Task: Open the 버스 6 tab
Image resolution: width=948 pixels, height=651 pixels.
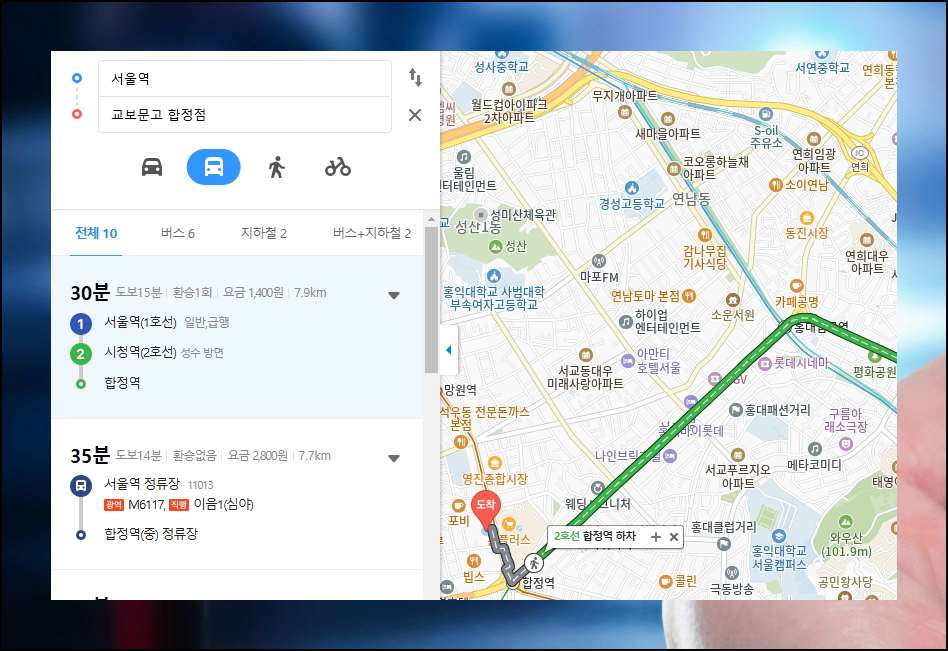Action: click(178, 233)
